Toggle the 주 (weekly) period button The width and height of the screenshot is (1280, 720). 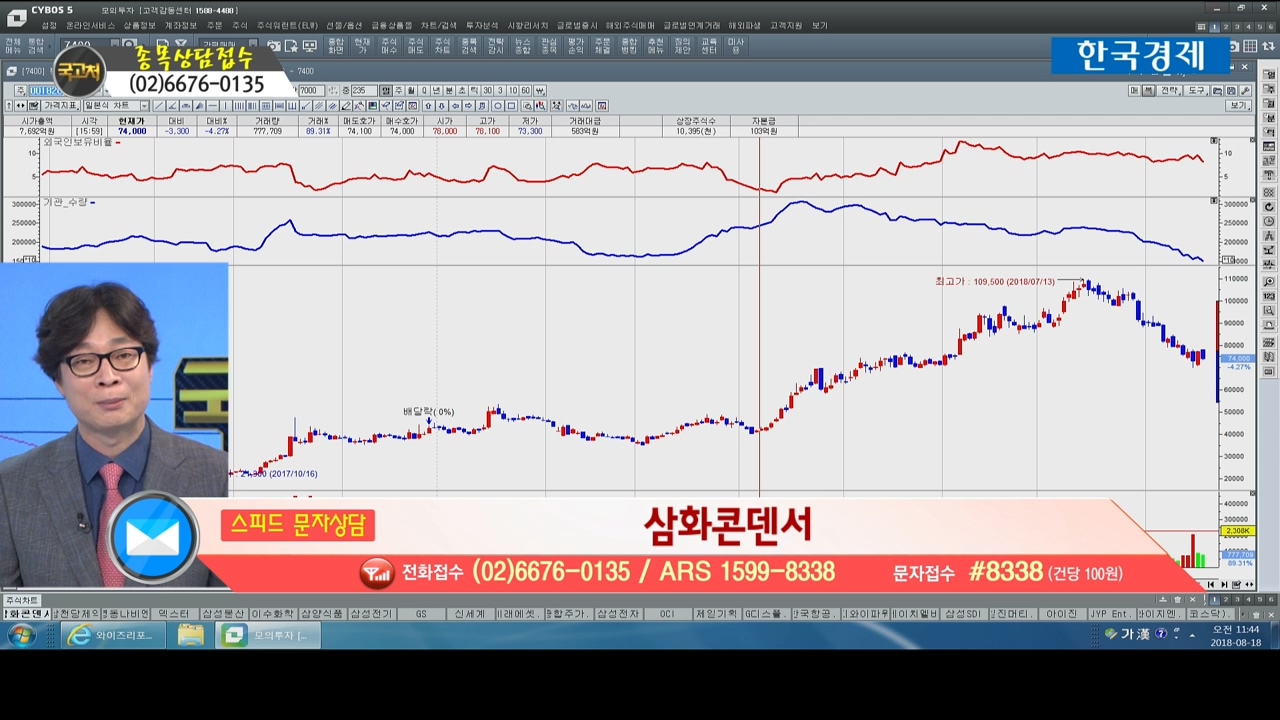(399, 90)
